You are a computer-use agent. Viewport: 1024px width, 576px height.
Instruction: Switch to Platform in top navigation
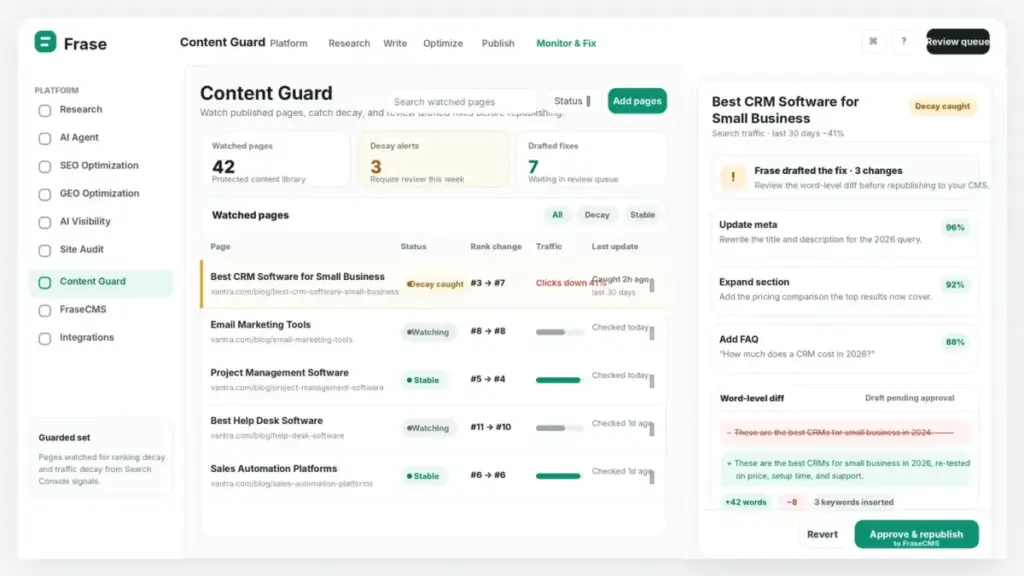point(289,43)
